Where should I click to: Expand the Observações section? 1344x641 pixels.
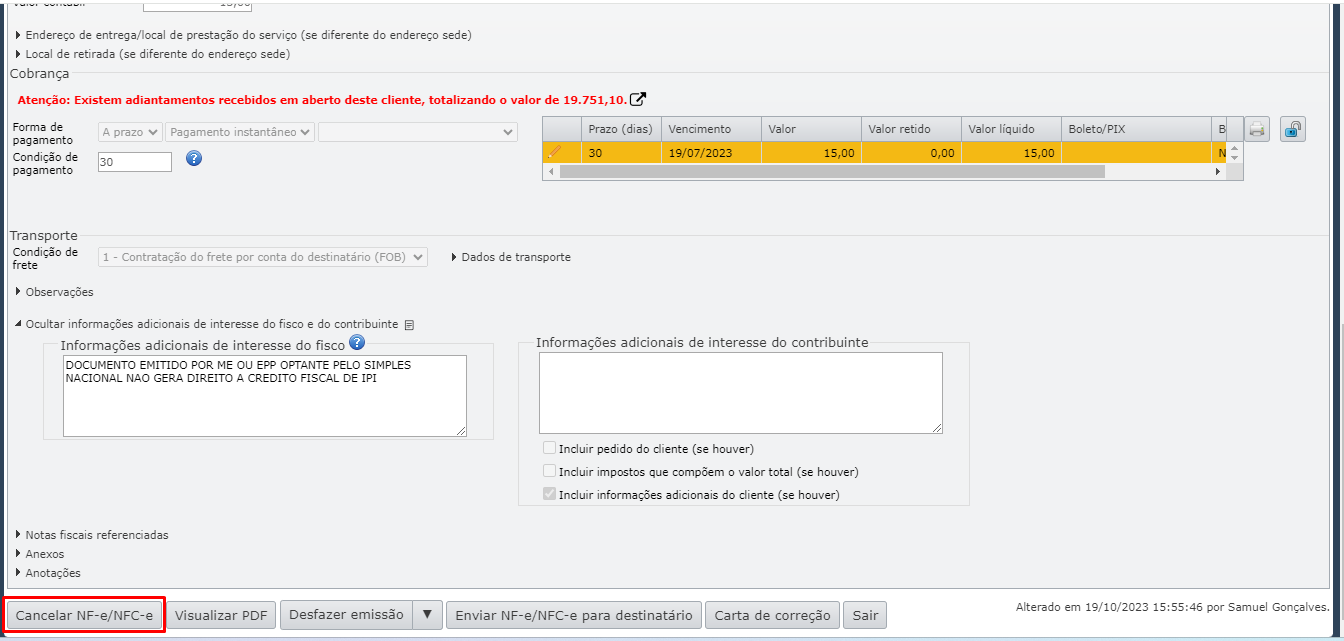(x=55, y=292)
